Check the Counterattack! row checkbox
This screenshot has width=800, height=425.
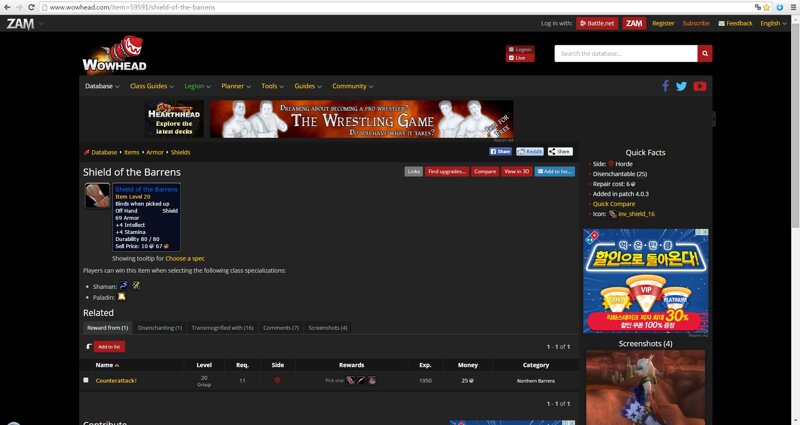pos(86,380)
